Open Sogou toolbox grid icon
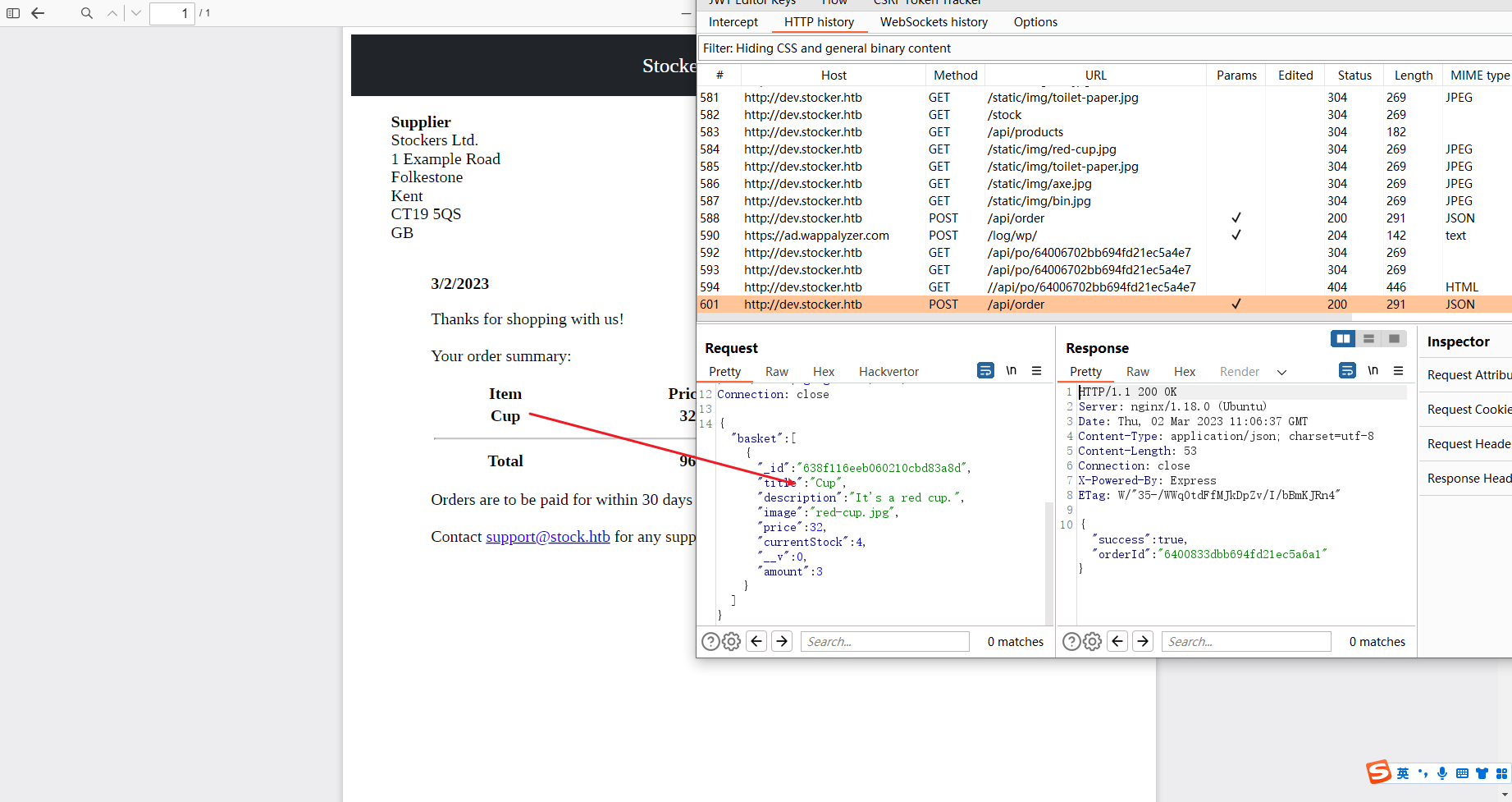The image size is (1512, 802). click(x=1501, y=773)
